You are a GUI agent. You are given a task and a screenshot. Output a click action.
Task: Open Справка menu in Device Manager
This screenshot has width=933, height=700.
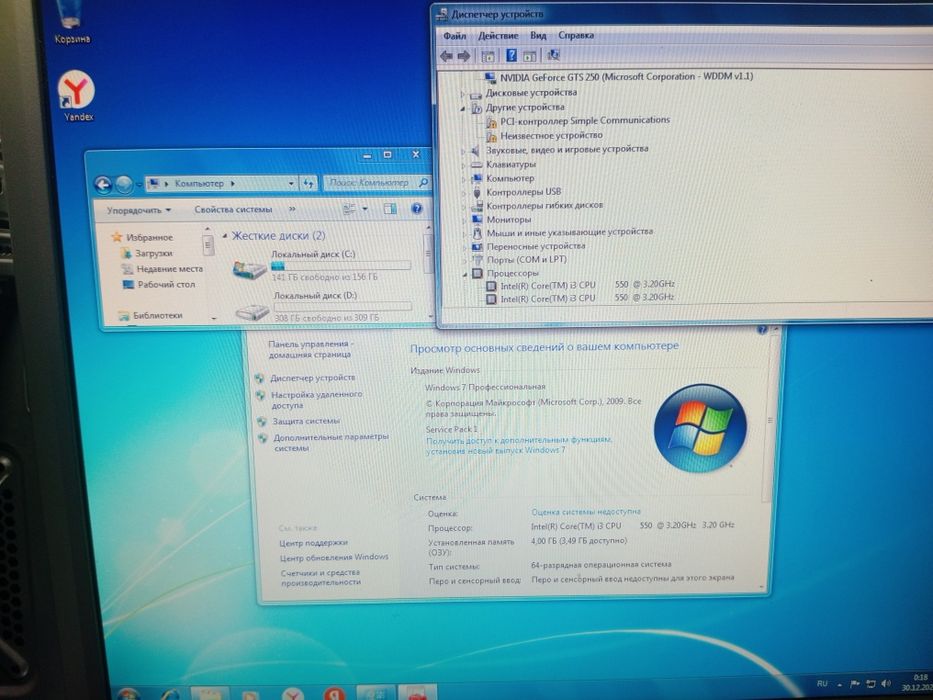(x=576, y=35)
